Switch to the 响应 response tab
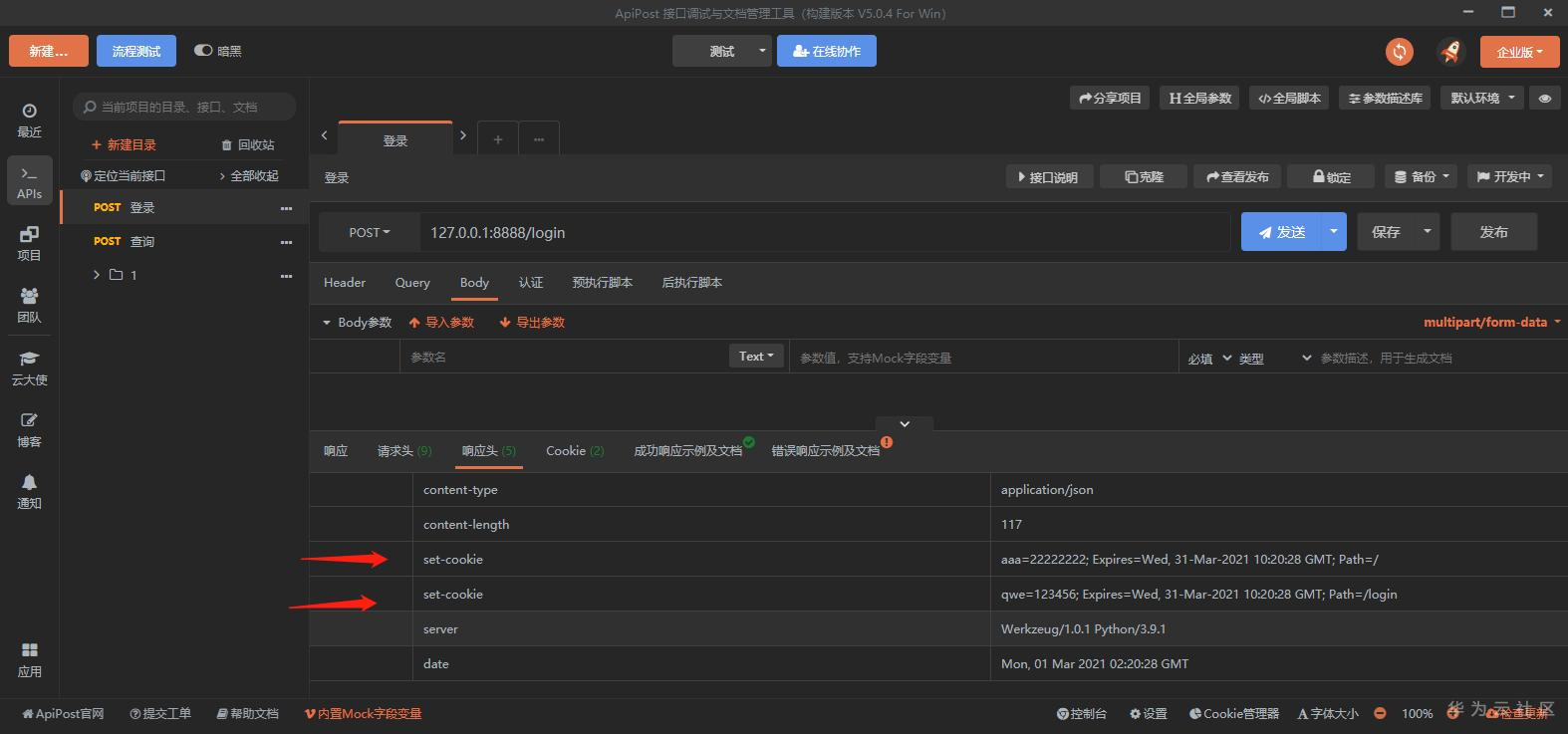Screen dimensions: 1568x734 point(336,450)
